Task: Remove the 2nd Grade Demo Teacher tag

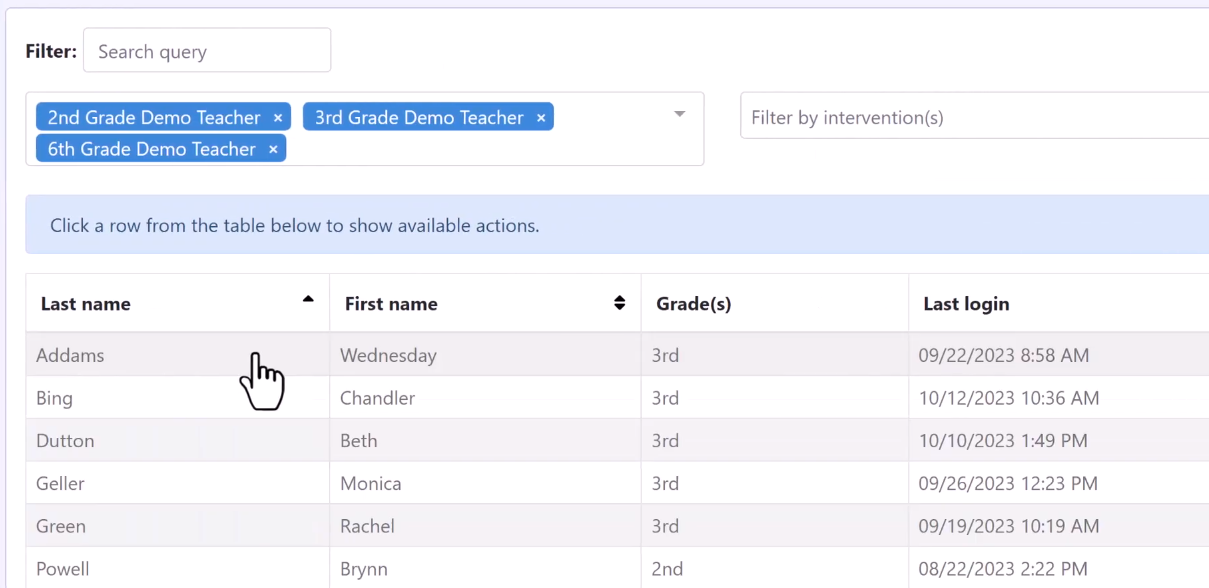Action: 278,118
